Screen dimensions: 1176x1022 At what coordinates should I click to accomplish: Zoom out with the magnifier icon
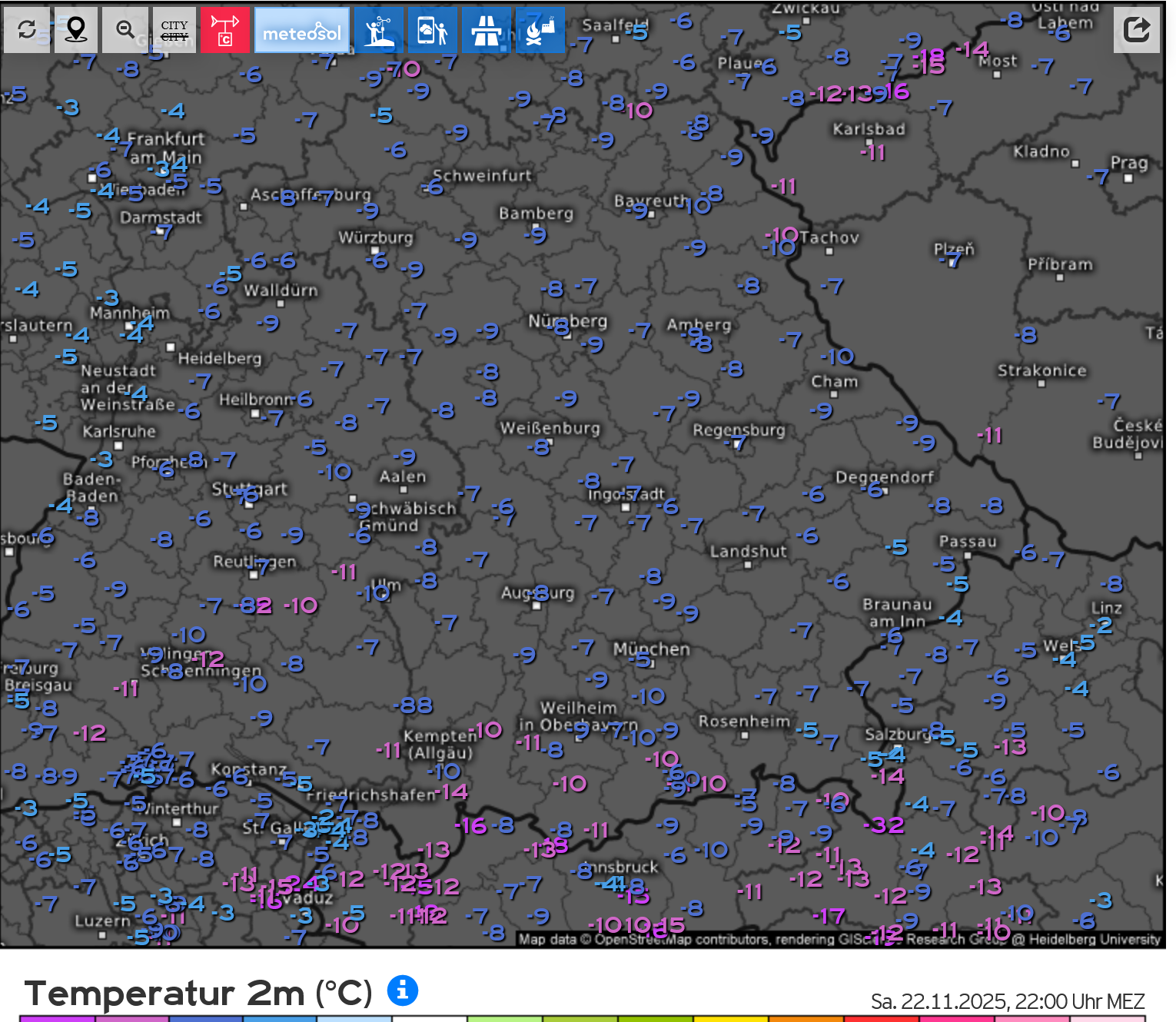[x=125, y=30]
